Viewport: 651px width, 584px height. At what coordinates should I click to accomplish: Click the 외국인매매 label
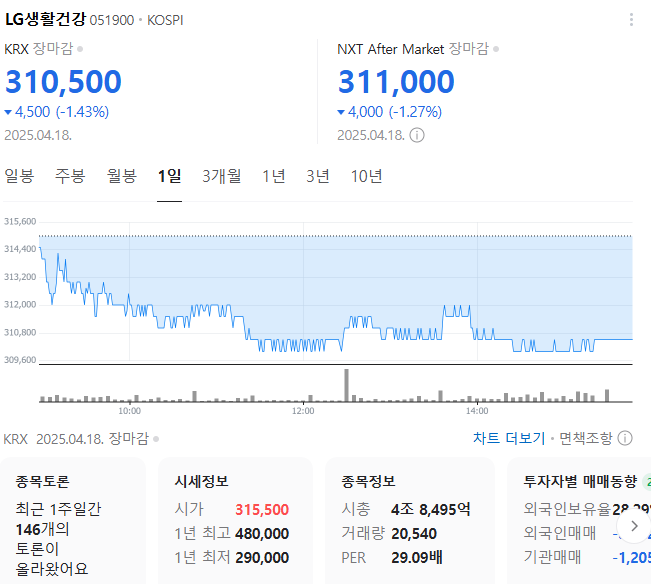coord(560,533)
